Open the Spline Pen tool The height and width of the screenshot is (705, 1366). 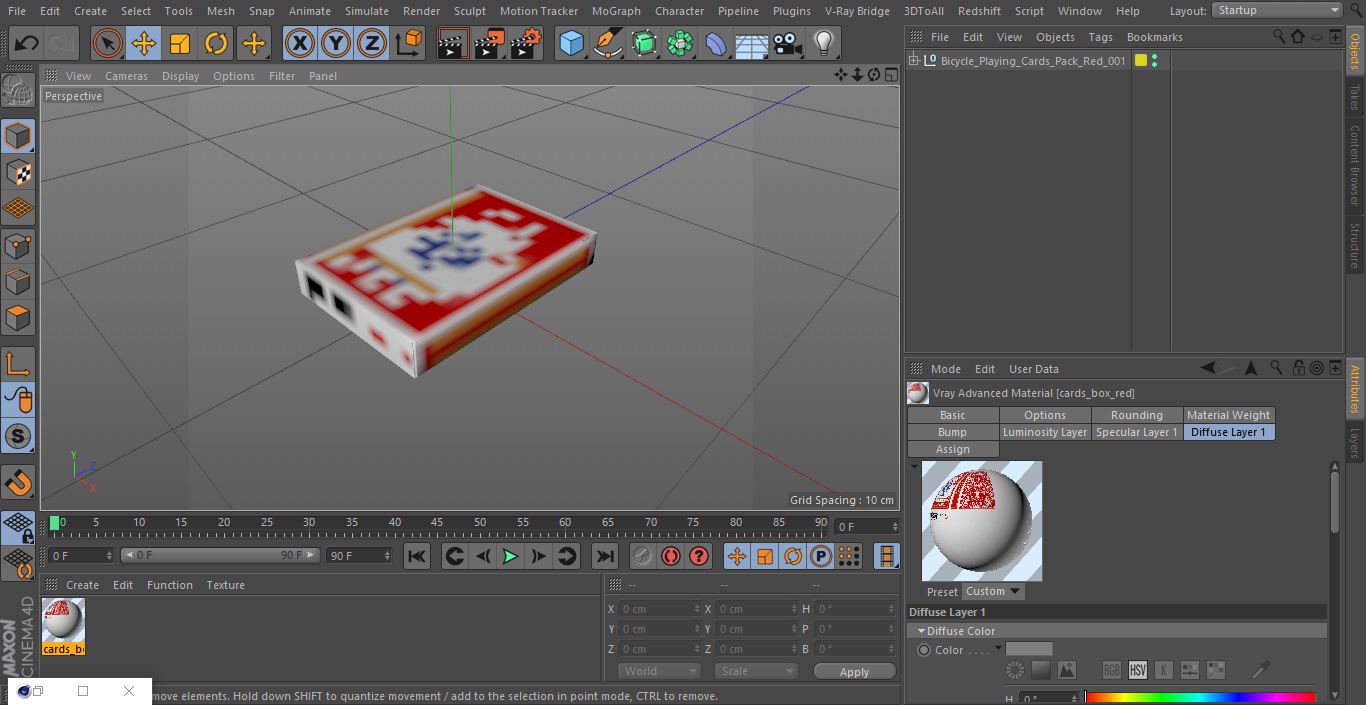point(607,44)
